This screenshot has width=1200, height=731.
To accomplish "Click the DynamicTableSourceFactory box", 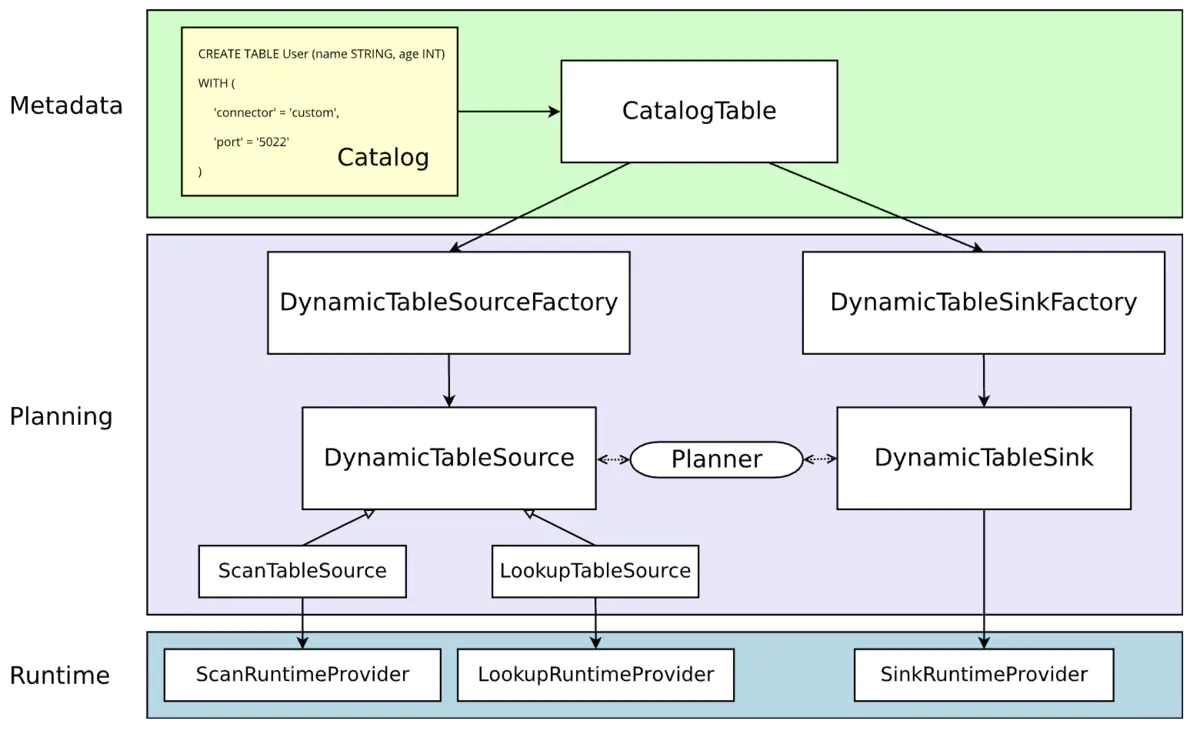I will coord(448,302).
